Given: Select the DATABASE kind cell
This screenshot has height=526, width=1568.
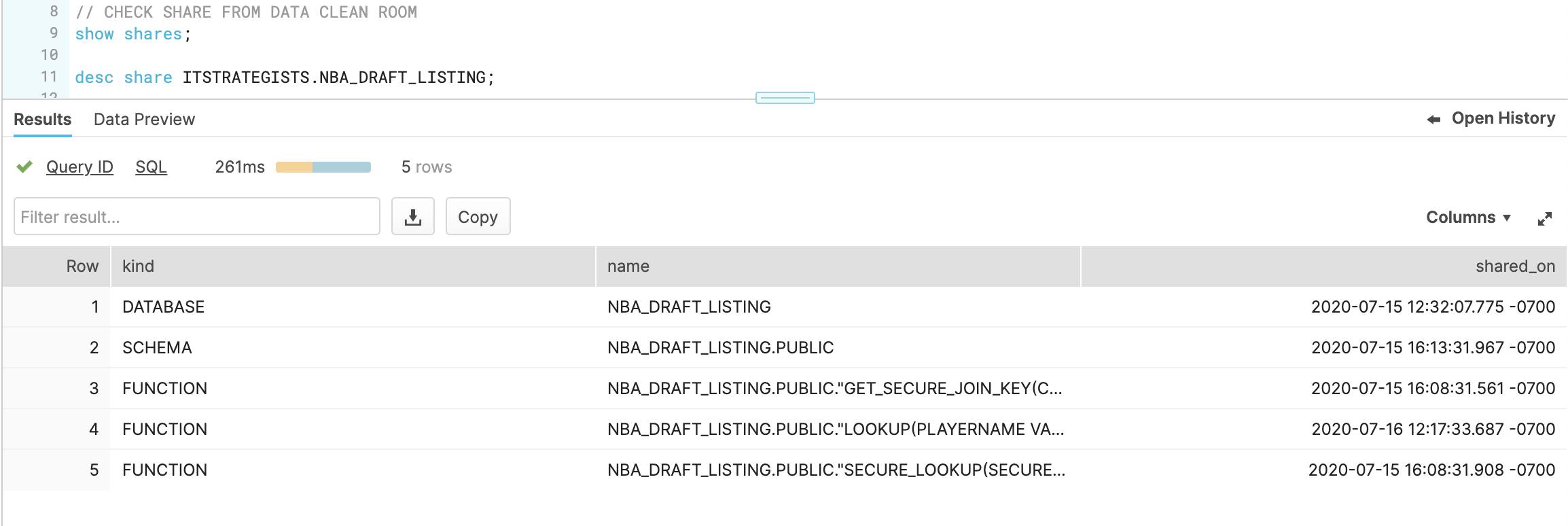Looking at the screenshot, I should 353,307.
